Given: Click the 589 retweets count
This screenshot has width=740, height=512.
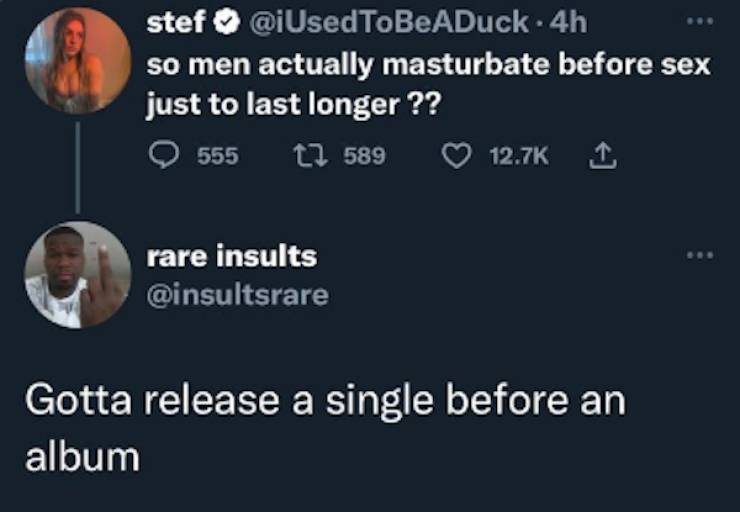Looking at the screenshot, I should pyautogui.click(x=364, y=156).
